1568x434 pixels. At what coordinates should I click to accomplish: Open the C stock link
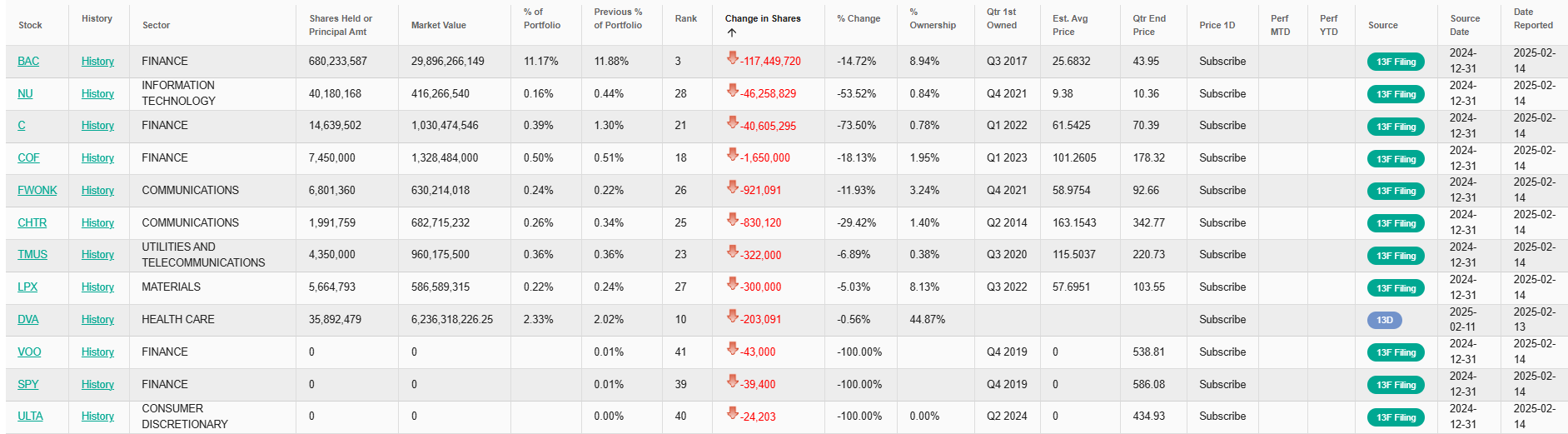pyautogui.click(x=22, y=125)
